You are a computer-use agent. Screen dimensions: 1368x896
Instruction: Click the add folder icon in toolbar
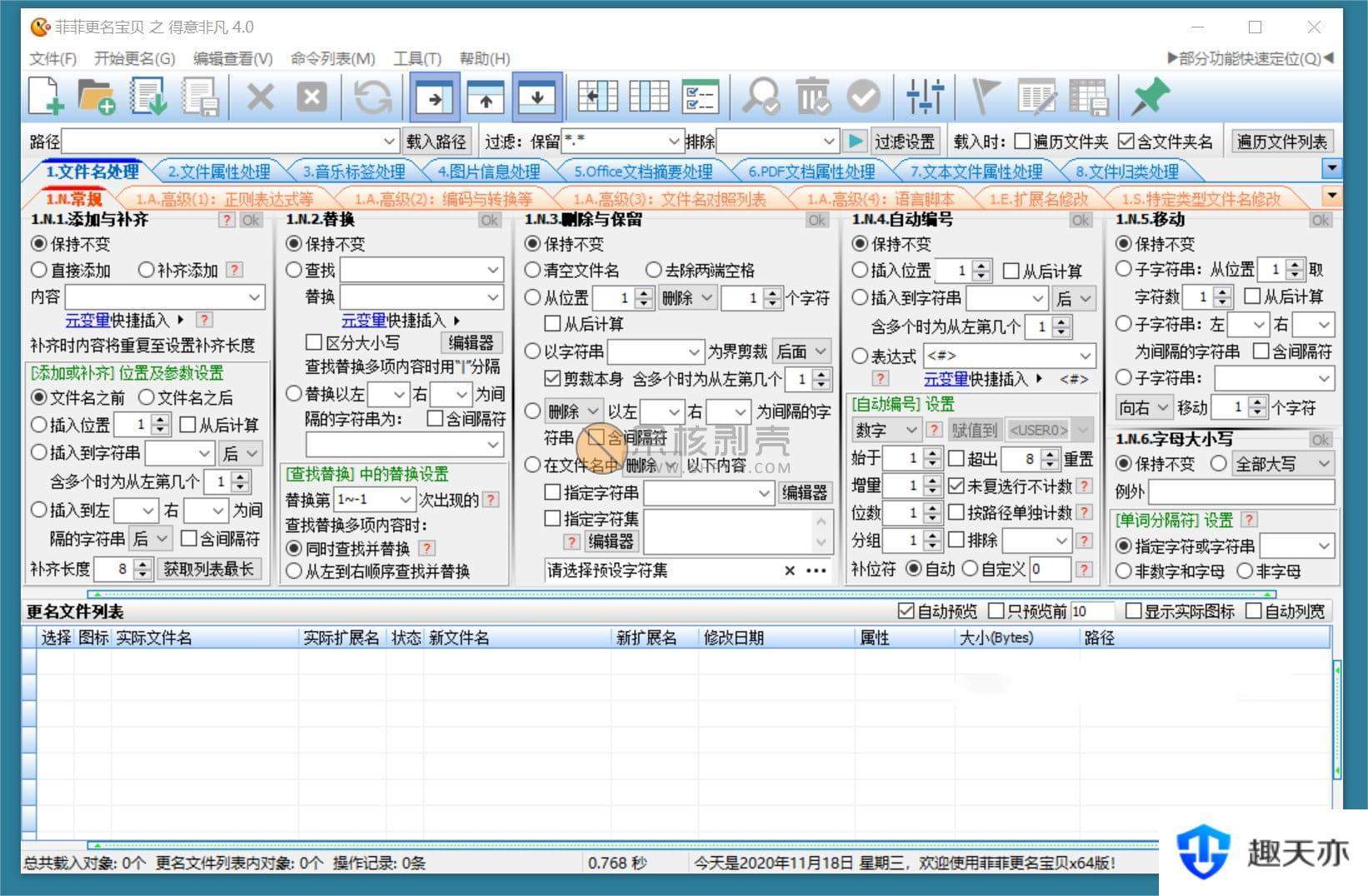(x=97, y=97)
